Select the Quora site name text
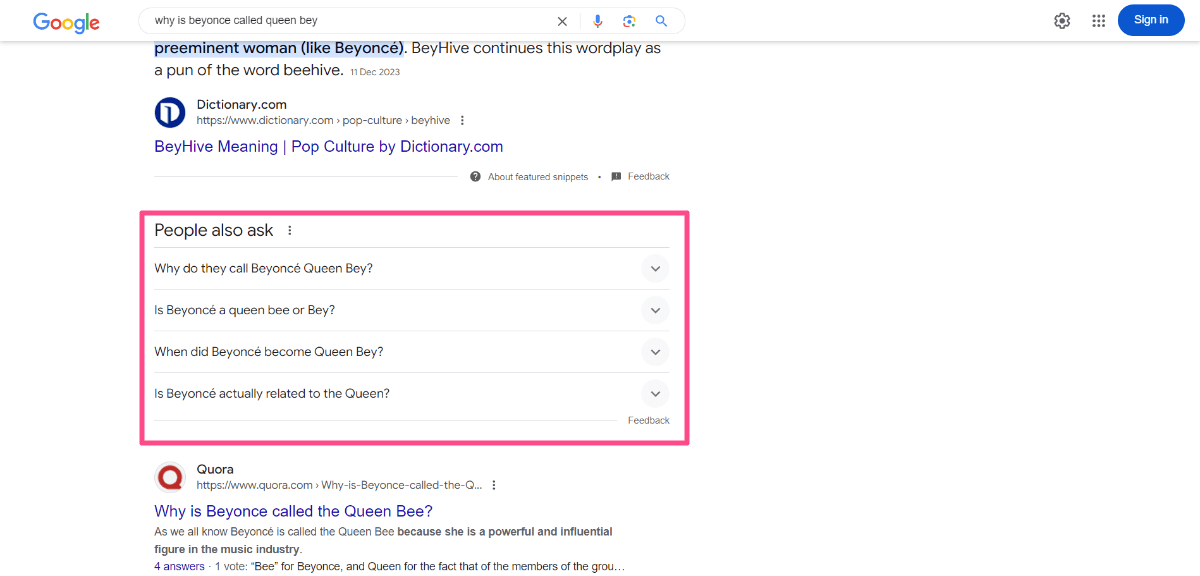 [x=215, y=469]
